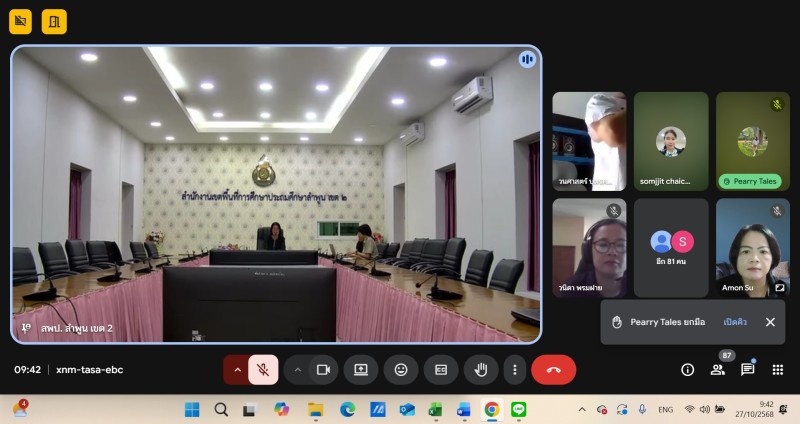Toggle the camera on or off
Viewport: 800px width, 424px height.
point(323,369)
